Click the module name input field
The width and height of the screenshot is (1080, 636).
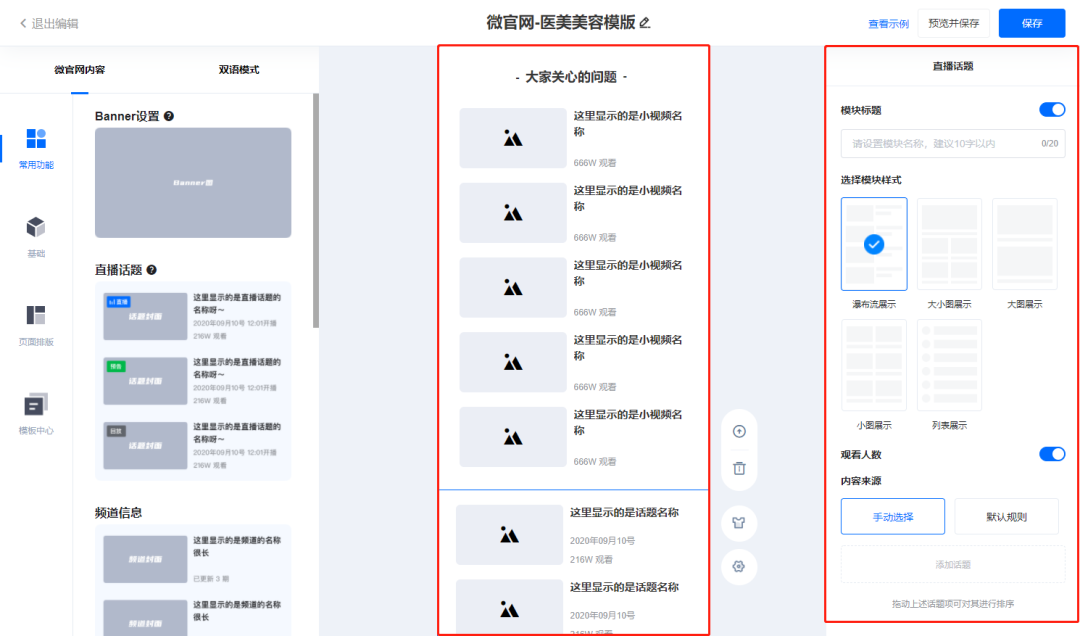[x=940, y=144]
